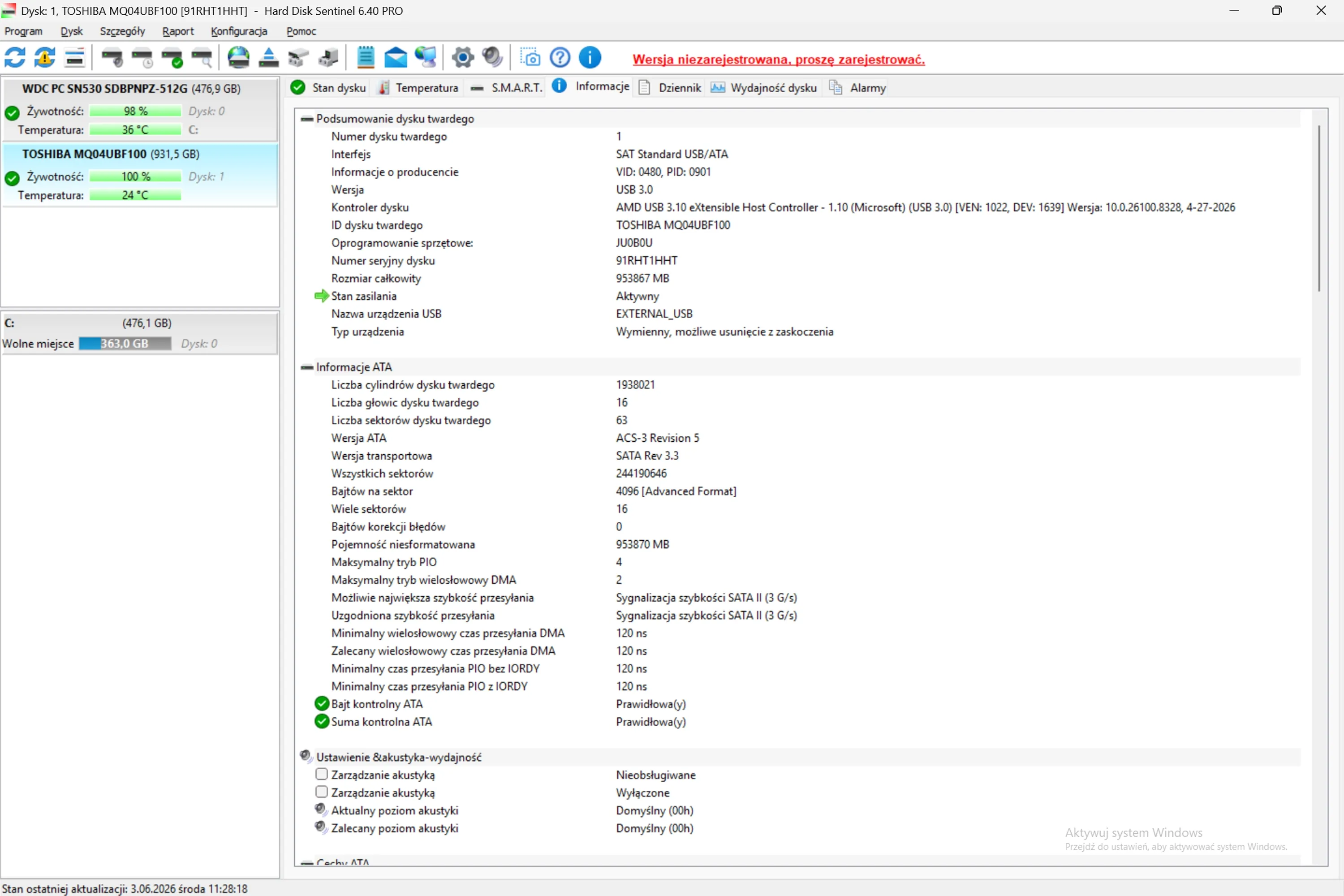Screen dimensions: 1344x896
Task: Click the firmware value JU0B0U
Action: click(x=634, y=243)
